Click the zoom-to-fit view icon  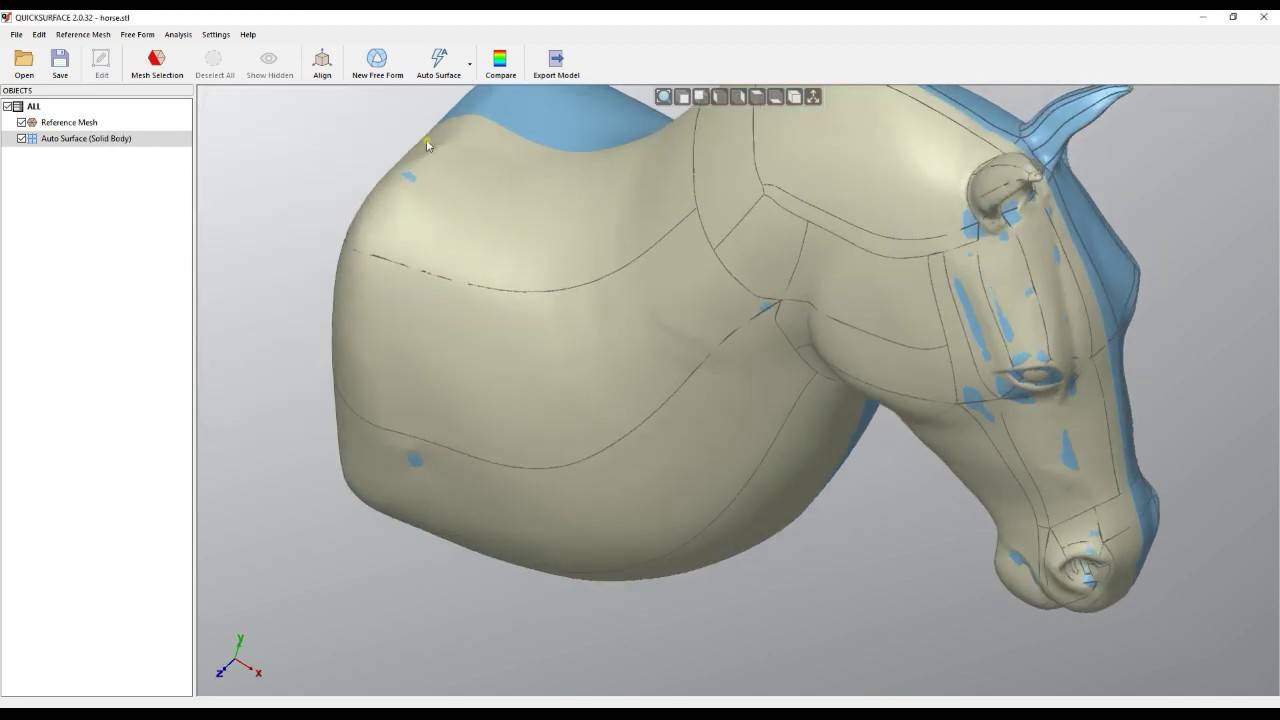(x=664, y=97)
